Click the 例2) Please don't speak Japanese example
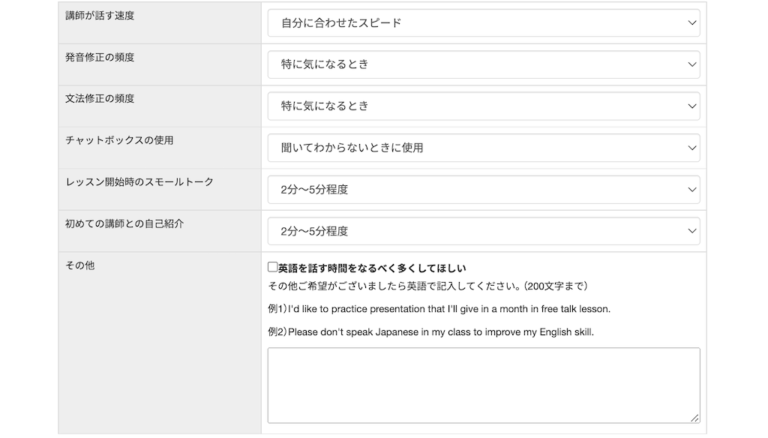The image size is (768, 438). click(x=431, y=332)
